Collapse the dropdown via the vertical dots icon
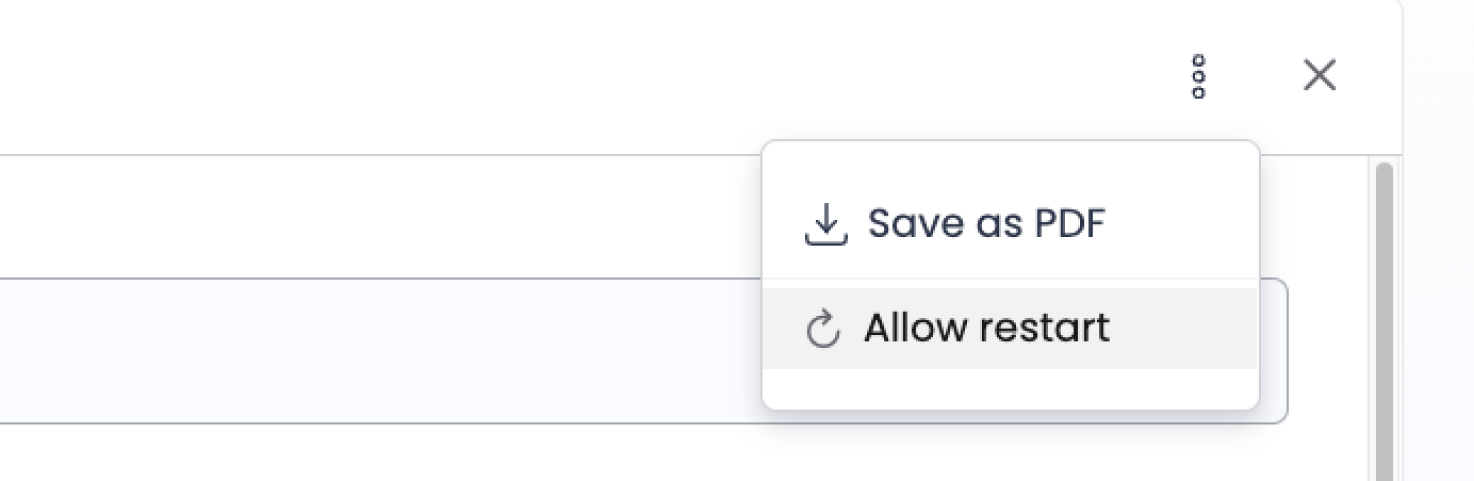 tap(1199, 76)
